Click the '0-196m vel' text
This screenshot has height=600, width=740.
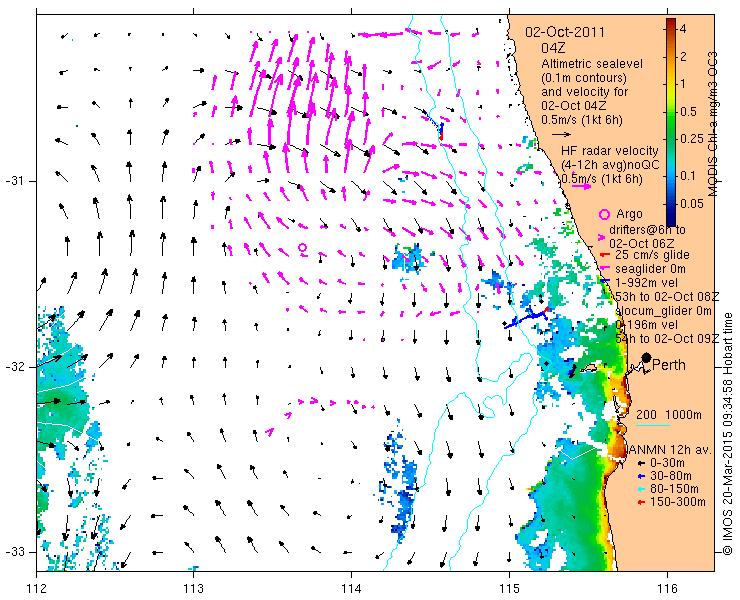click(x=647, y=325)
